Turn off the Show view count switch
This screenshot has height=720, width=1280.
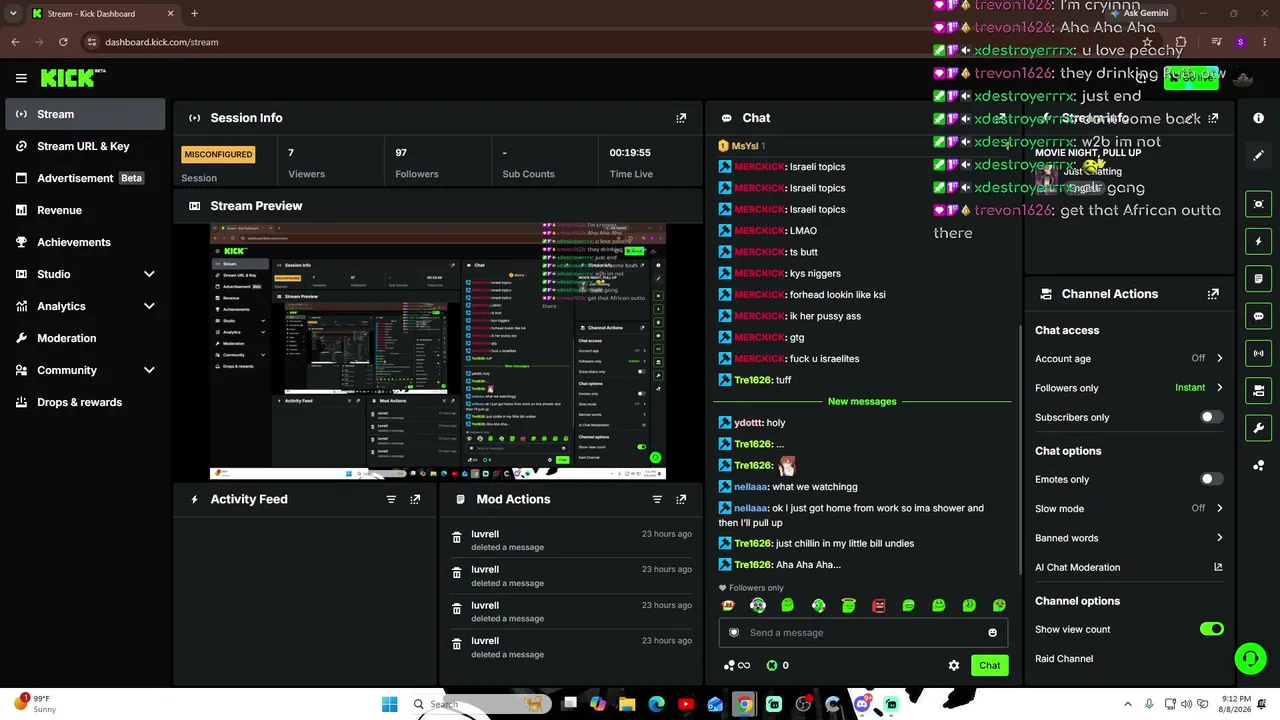click(x=1211, y=629)
